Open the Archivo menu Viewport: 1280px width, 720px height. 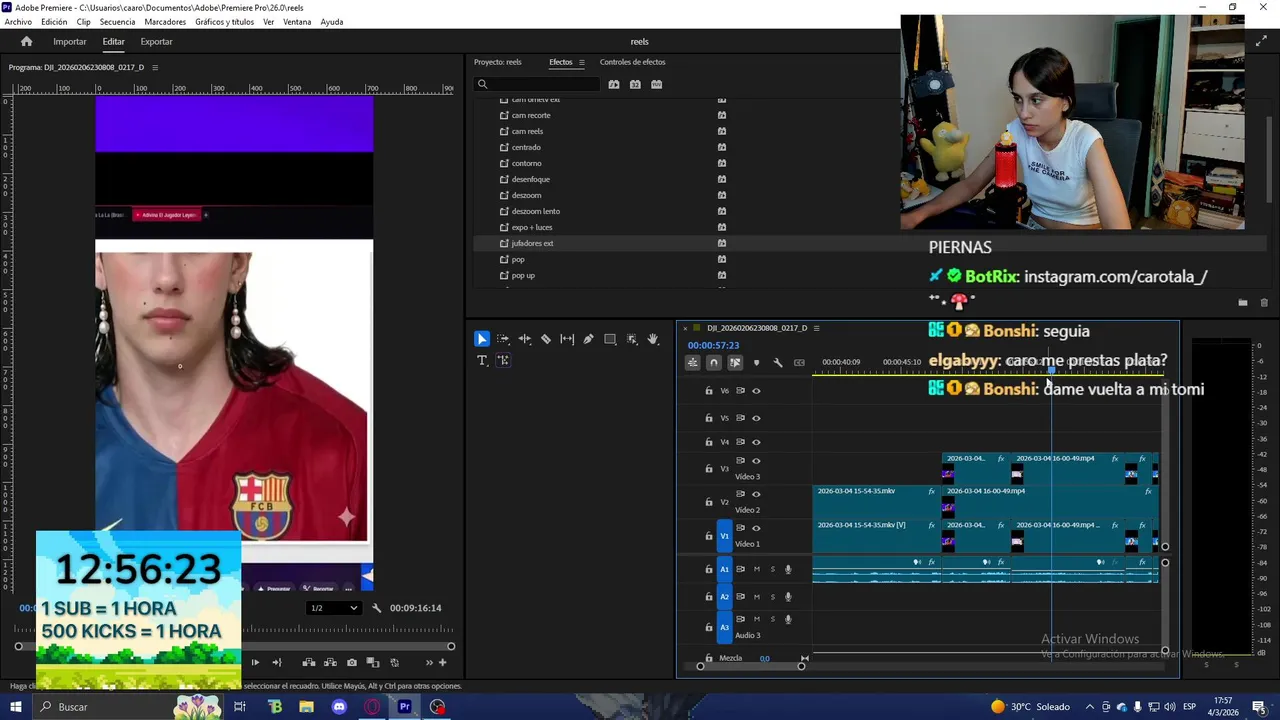click(x=18, y=22)
